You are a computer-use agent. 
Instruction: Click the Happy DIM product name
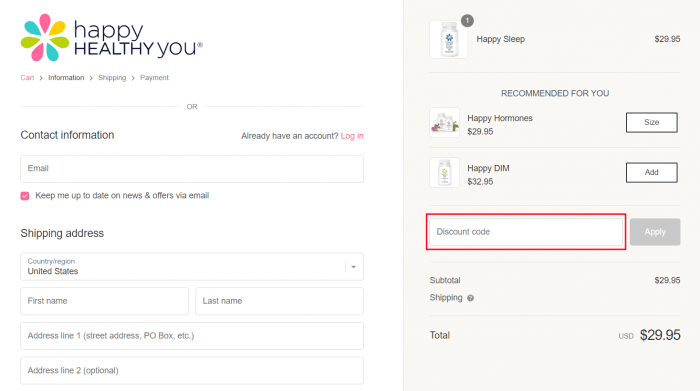(488, 168)
